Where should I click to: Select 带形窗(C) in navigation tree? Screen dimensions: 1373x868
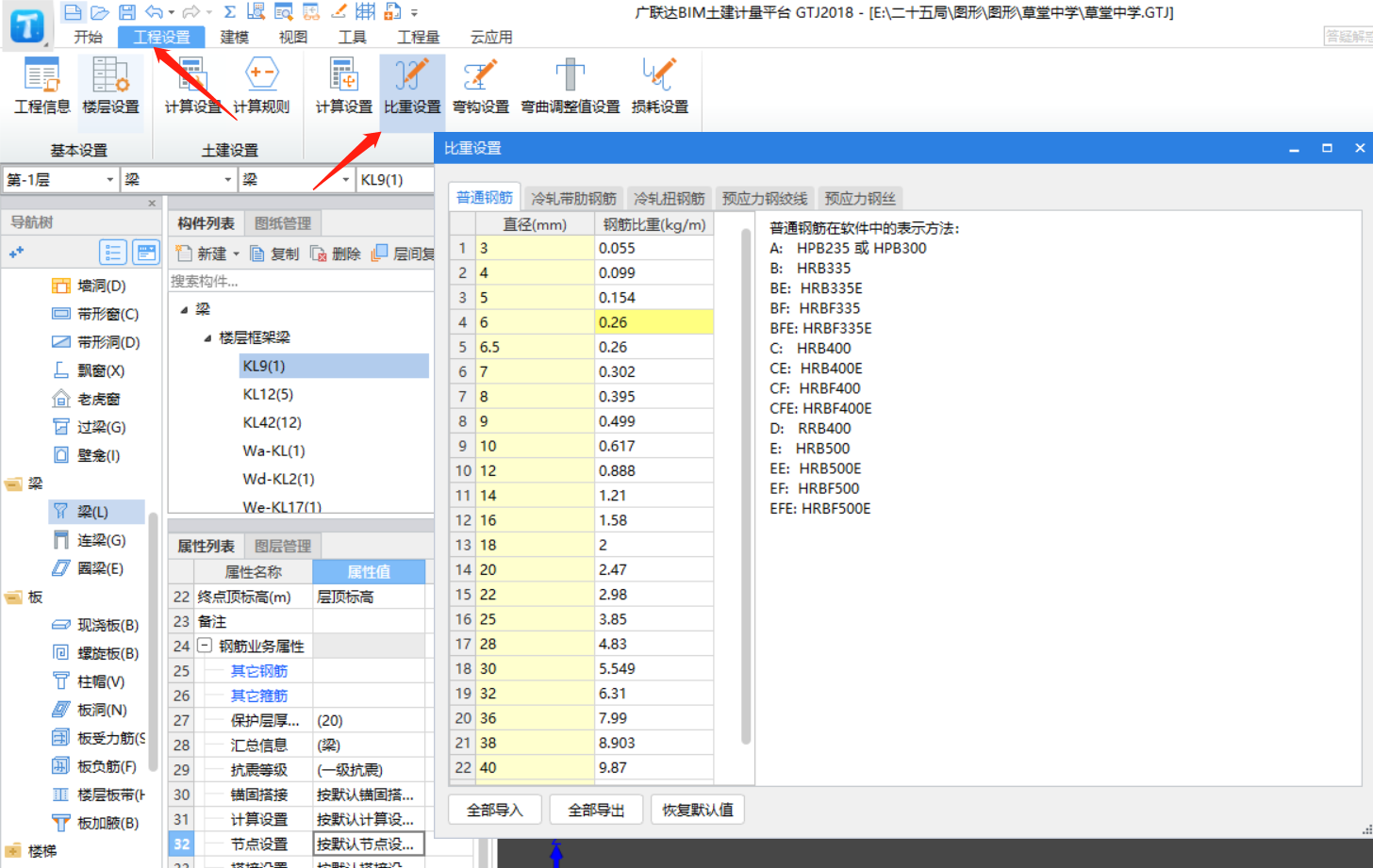coord(94,314)
